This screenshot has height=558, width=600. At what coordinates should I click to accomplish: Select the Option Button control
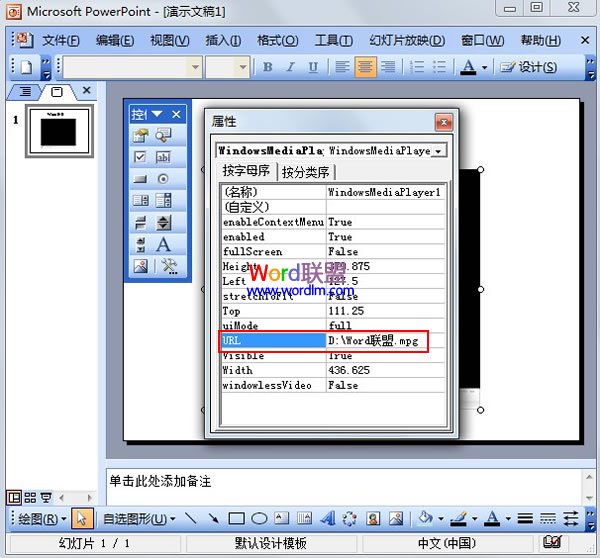[163, 179]
